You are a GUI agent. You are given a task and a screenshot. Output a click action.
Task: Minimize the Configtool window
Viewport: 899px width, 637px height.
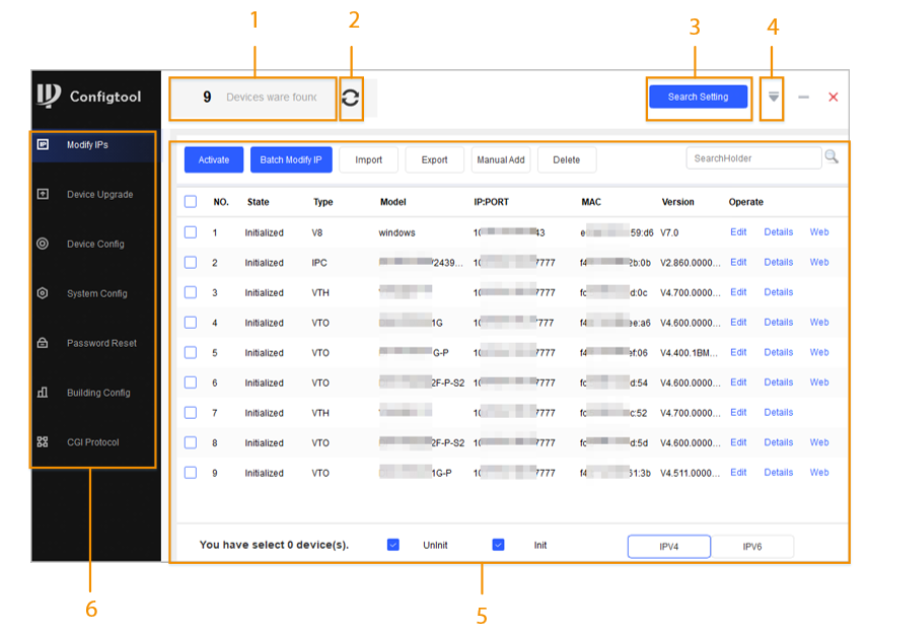(804, 97)
